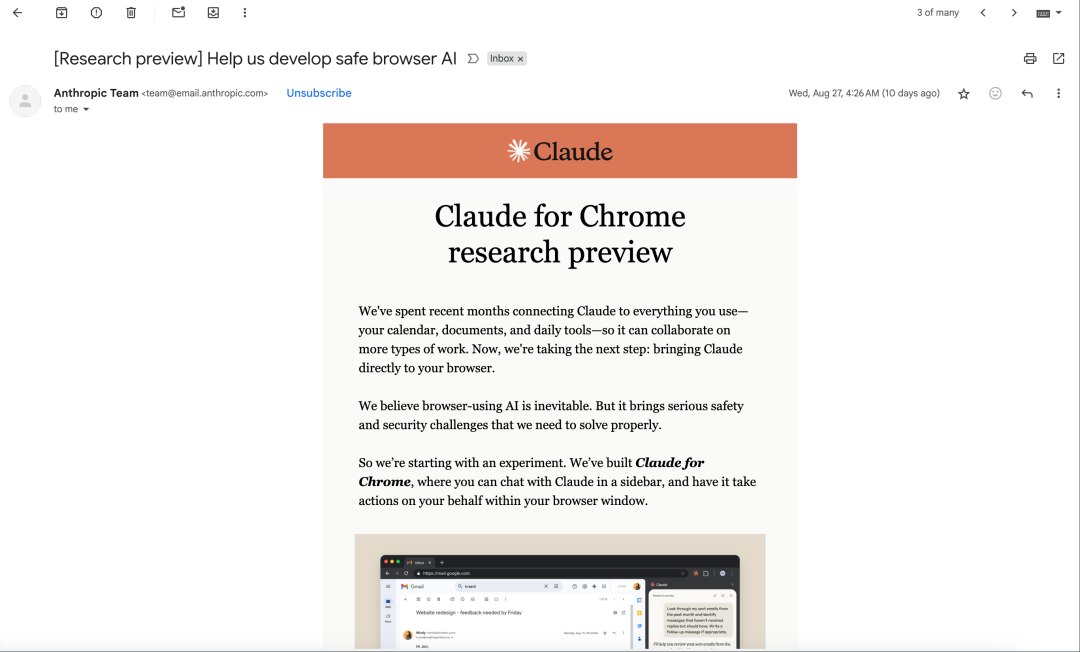1080x652 pixels.
Task: Remove the Inbox label from conversation
Action: tap(521, 59)
